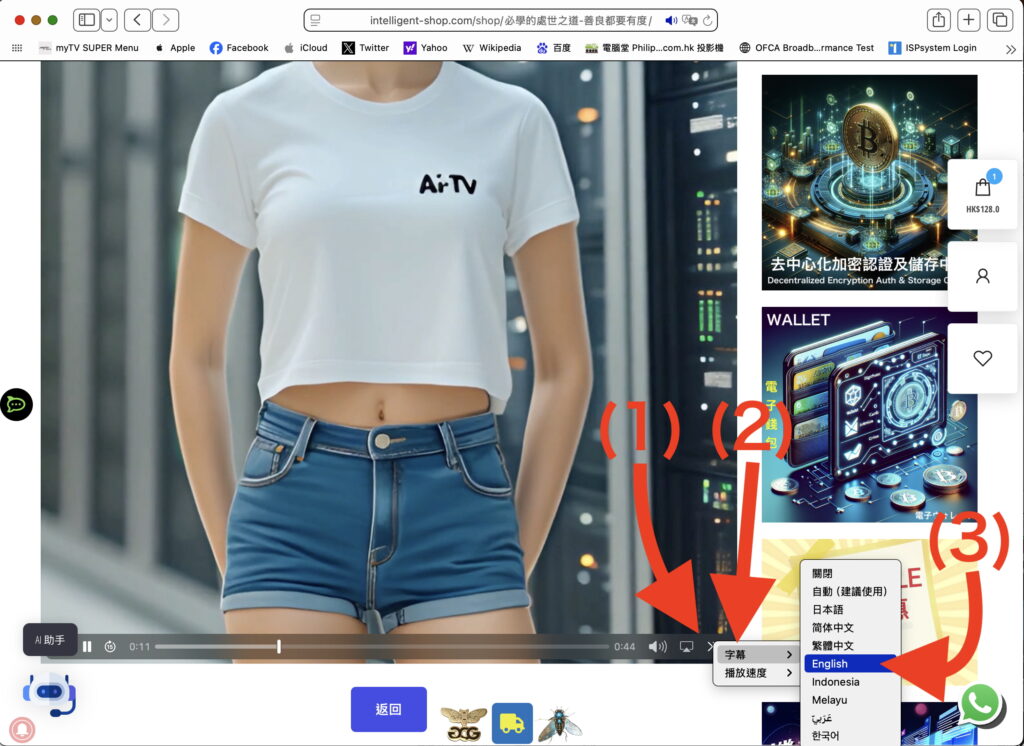The height and width of the screenshot is (746, 1024).
Task: Open the Yahoo bookmark
Action: tap(426, 48)
